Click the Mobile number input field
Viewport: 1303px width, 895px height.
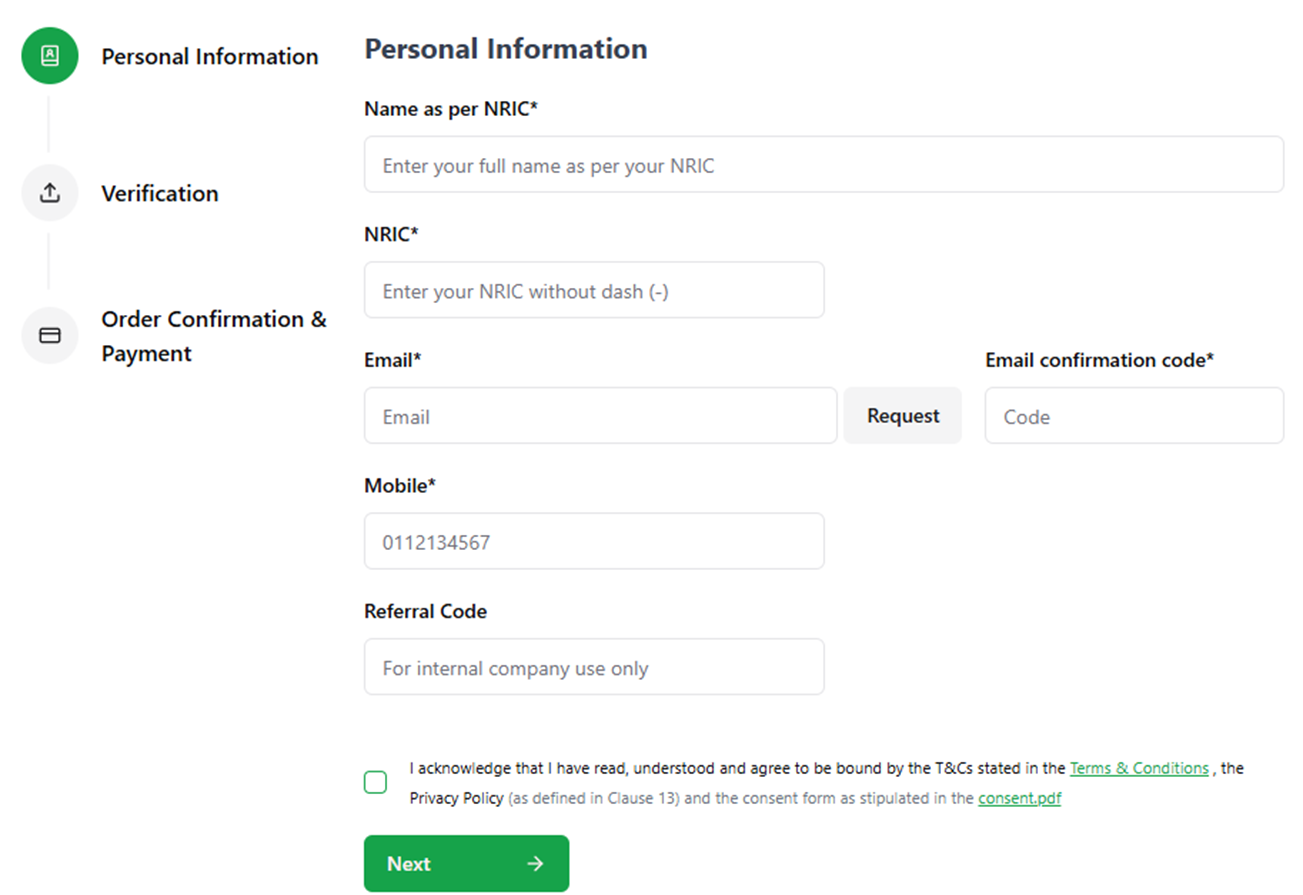click(x=594, y=542)
